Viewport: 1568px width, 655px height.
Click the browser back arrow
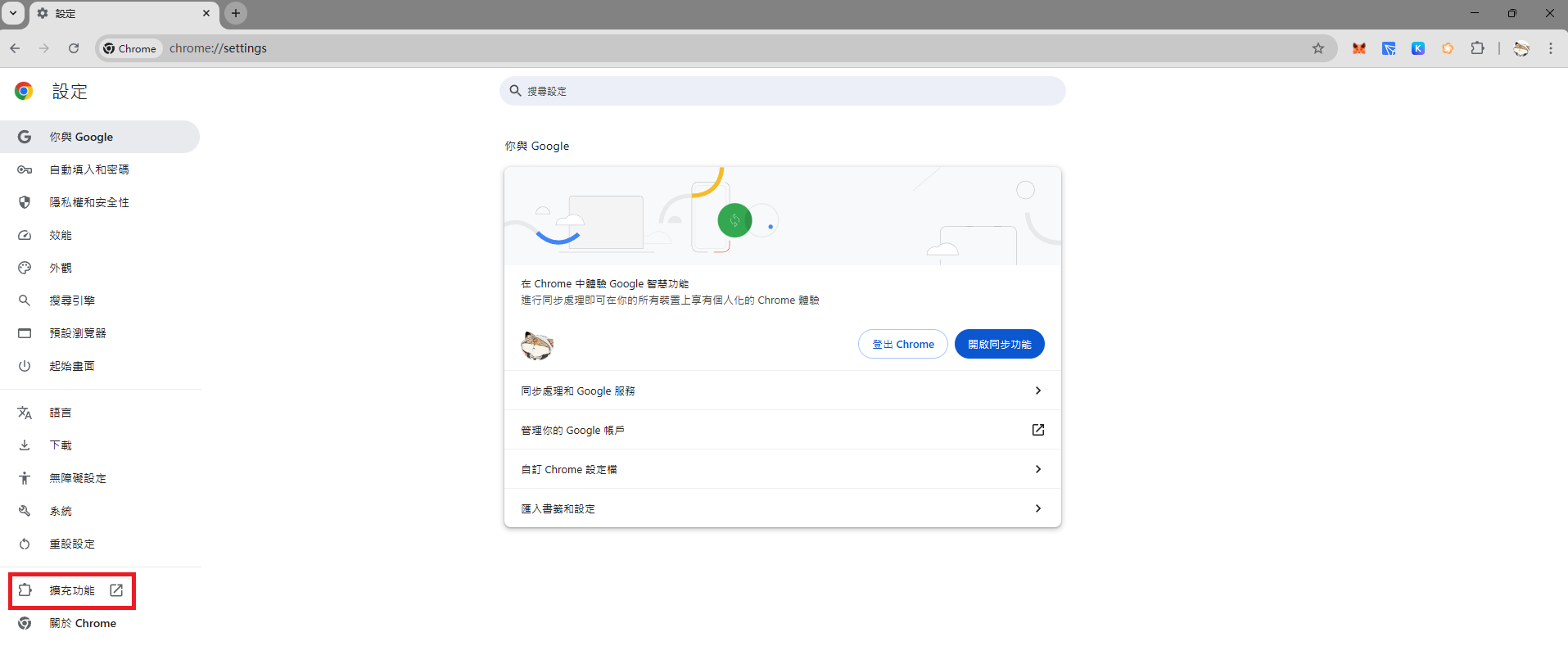[x=15, y=48]
